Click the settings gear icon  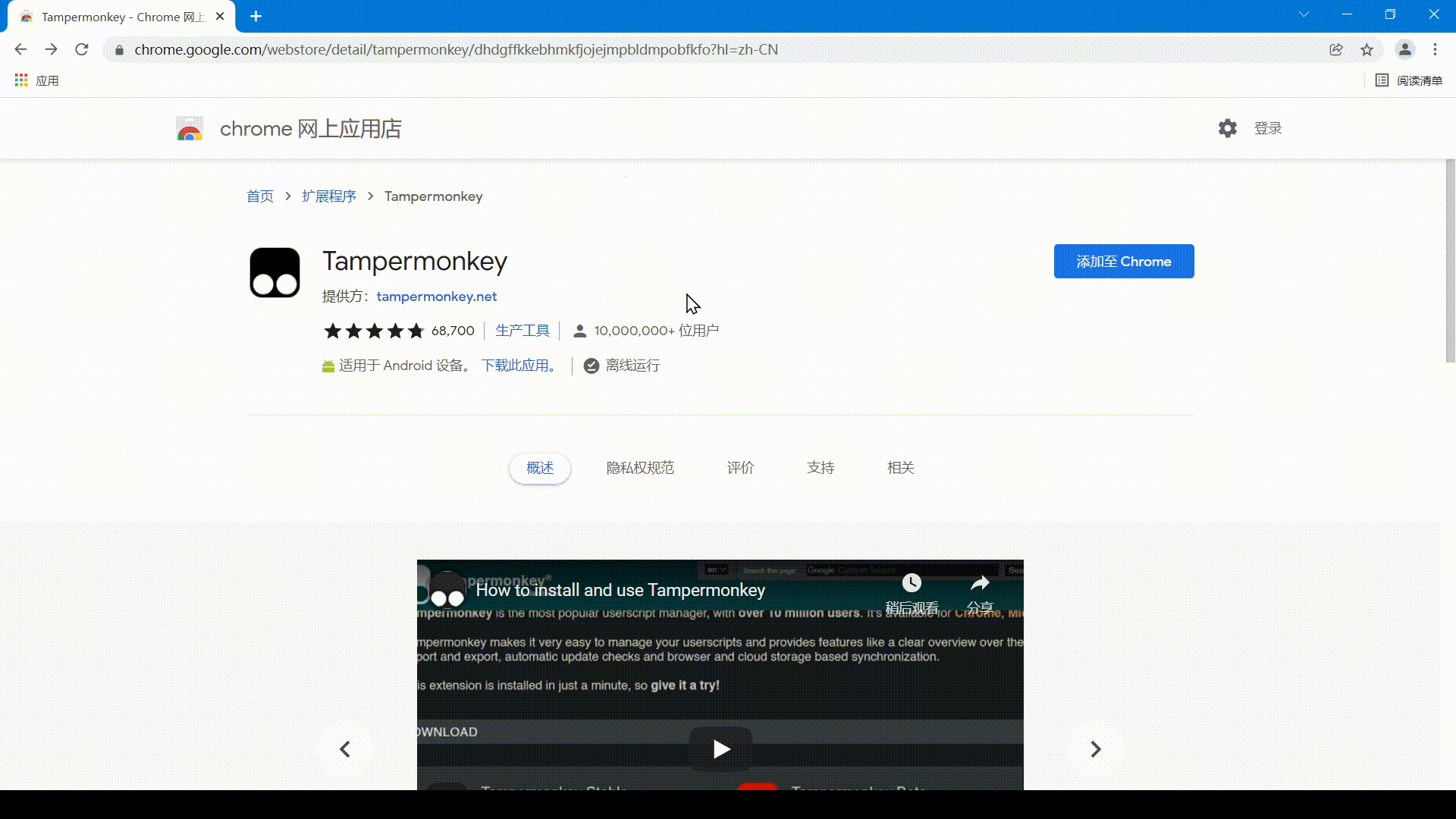point(1227,128)
